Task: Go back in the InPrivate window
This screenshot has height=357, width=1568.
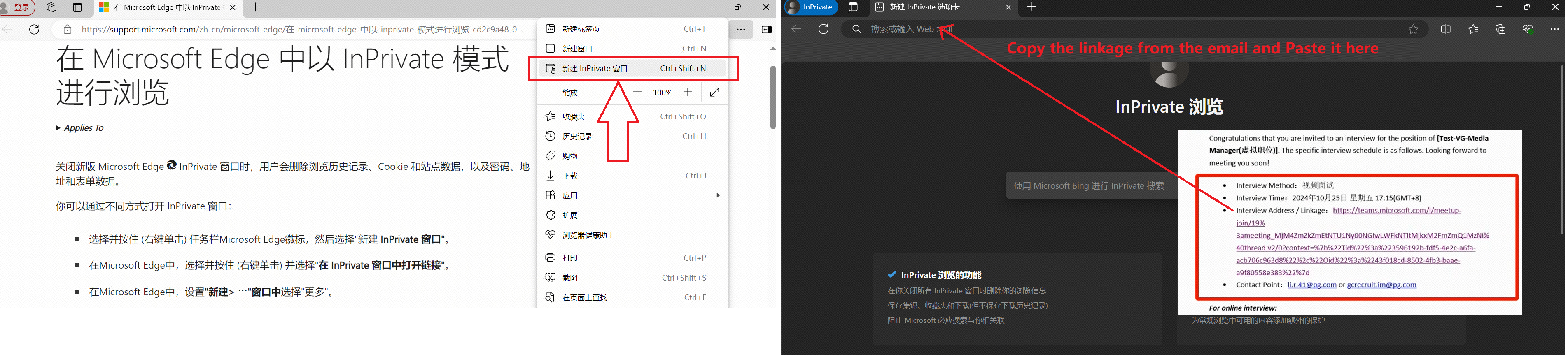Action: [796, 29]
